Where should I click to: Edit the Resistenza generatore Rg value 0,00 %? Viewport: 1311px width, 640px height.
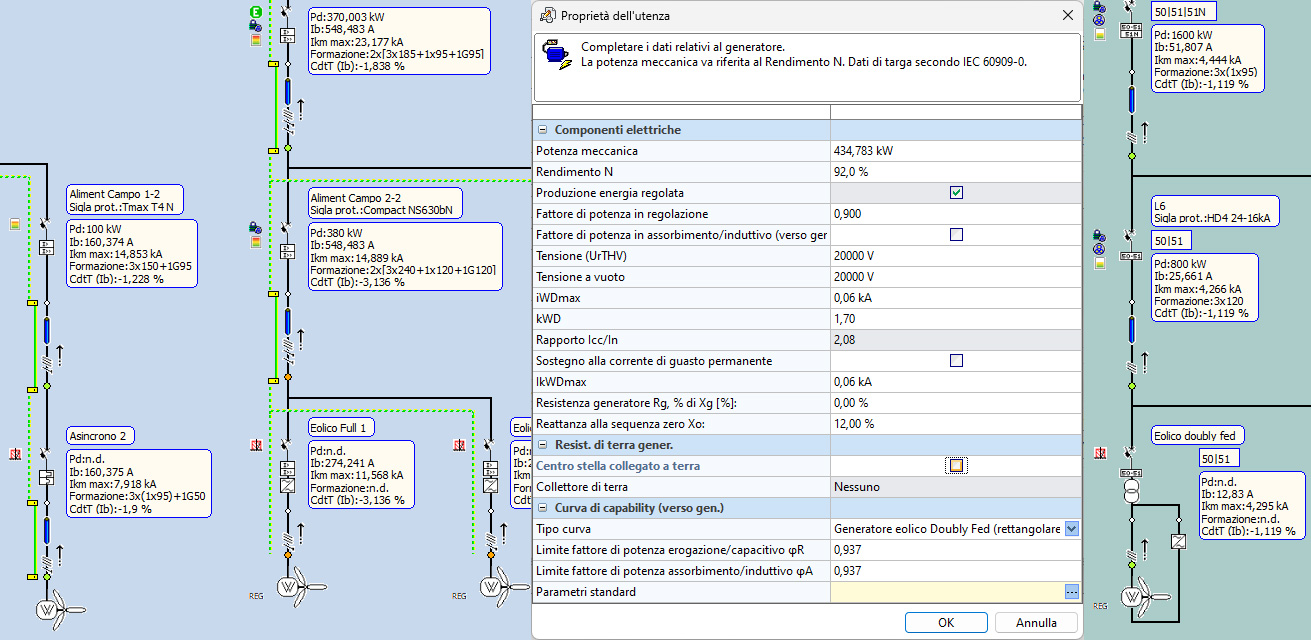click(x=956, y=403)
